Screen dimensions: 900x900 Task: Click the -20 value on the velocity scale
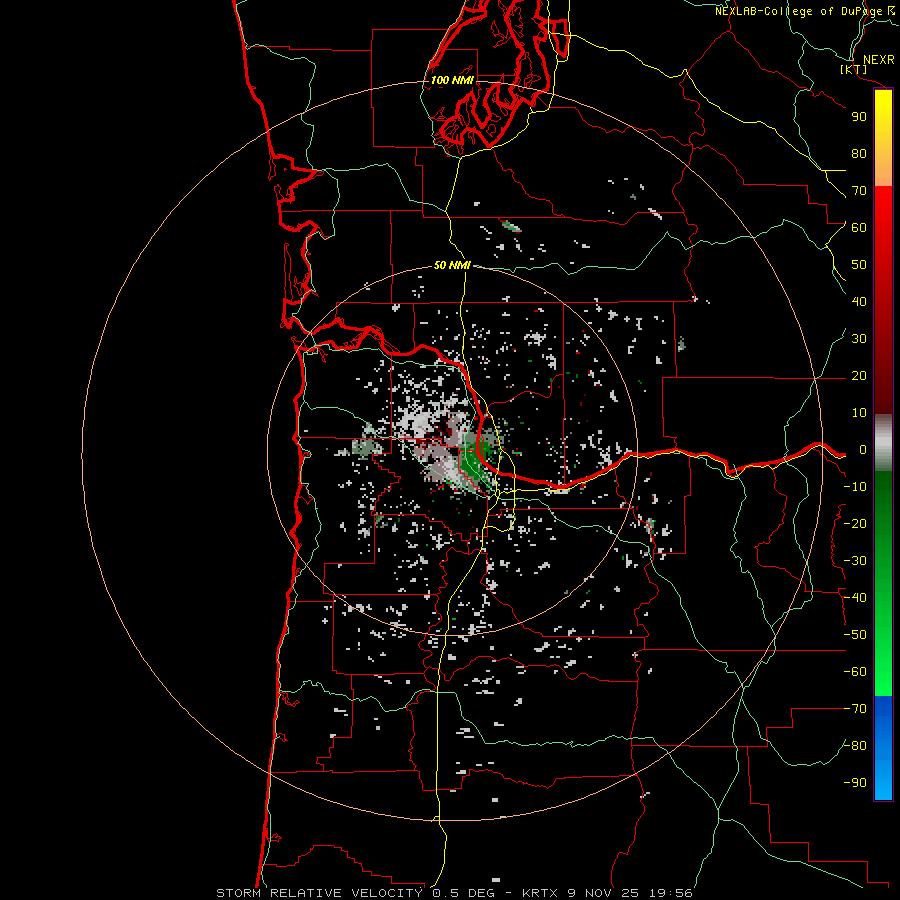(x=855, y=523)
